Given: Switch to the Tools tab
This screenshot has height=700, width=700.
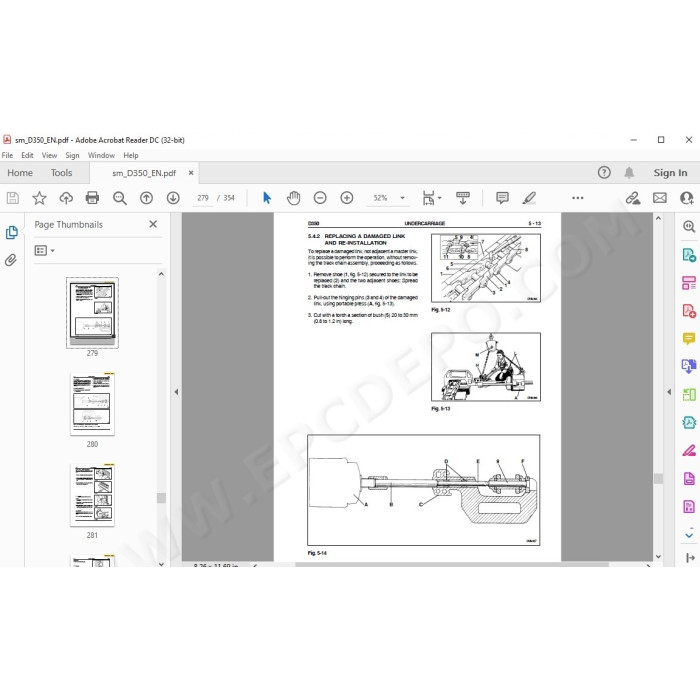Looking at the screenshot, I should [x=61, y=173].
